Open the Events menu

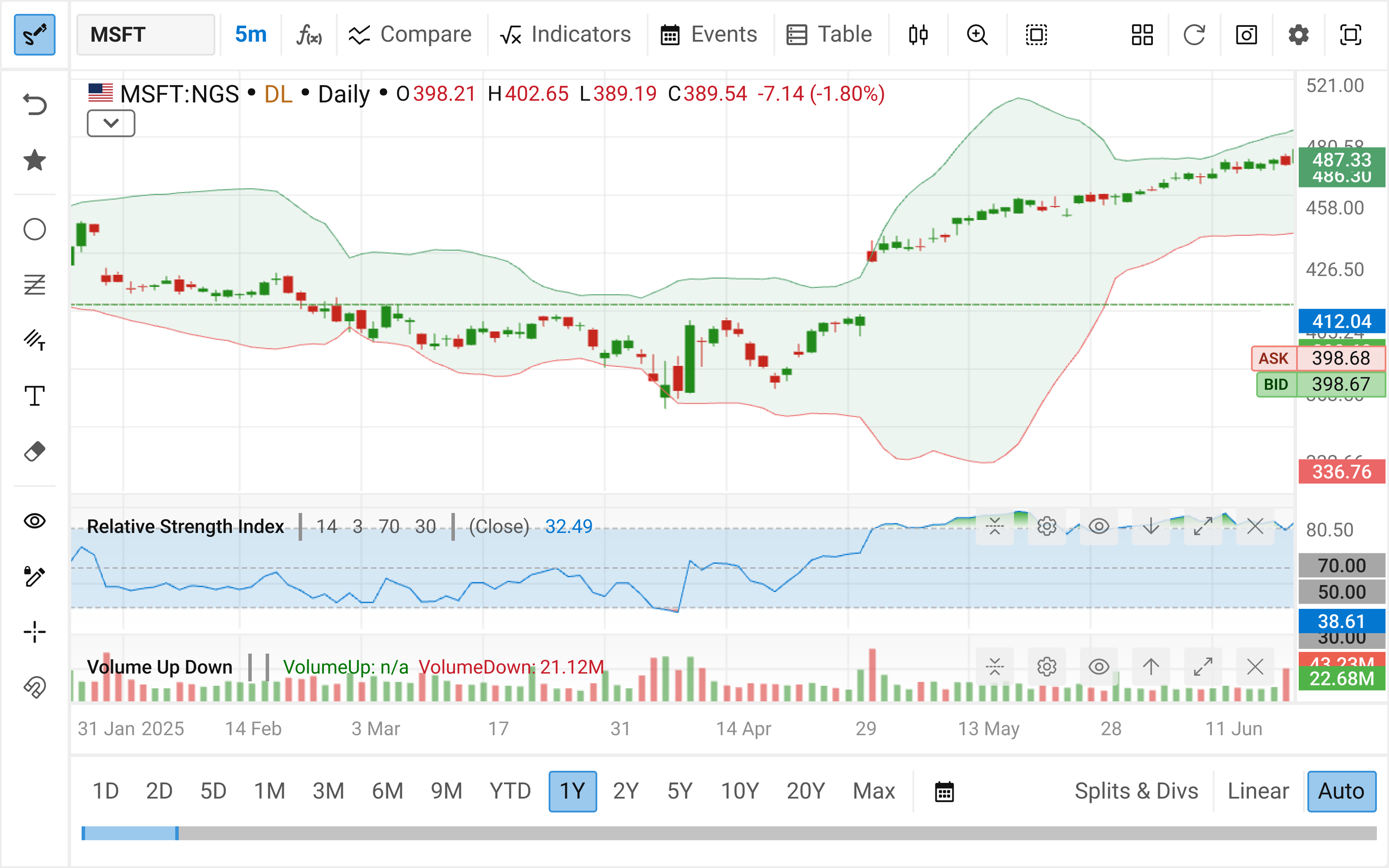tap(709, 34)
